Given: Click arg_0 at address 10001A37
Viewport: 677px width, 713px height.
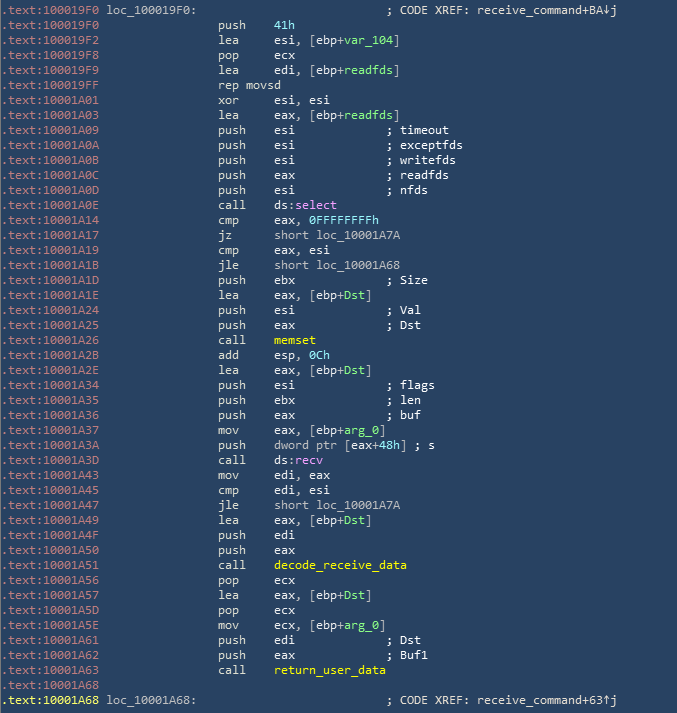Looking at the screenshot, I should pos(361,430).
